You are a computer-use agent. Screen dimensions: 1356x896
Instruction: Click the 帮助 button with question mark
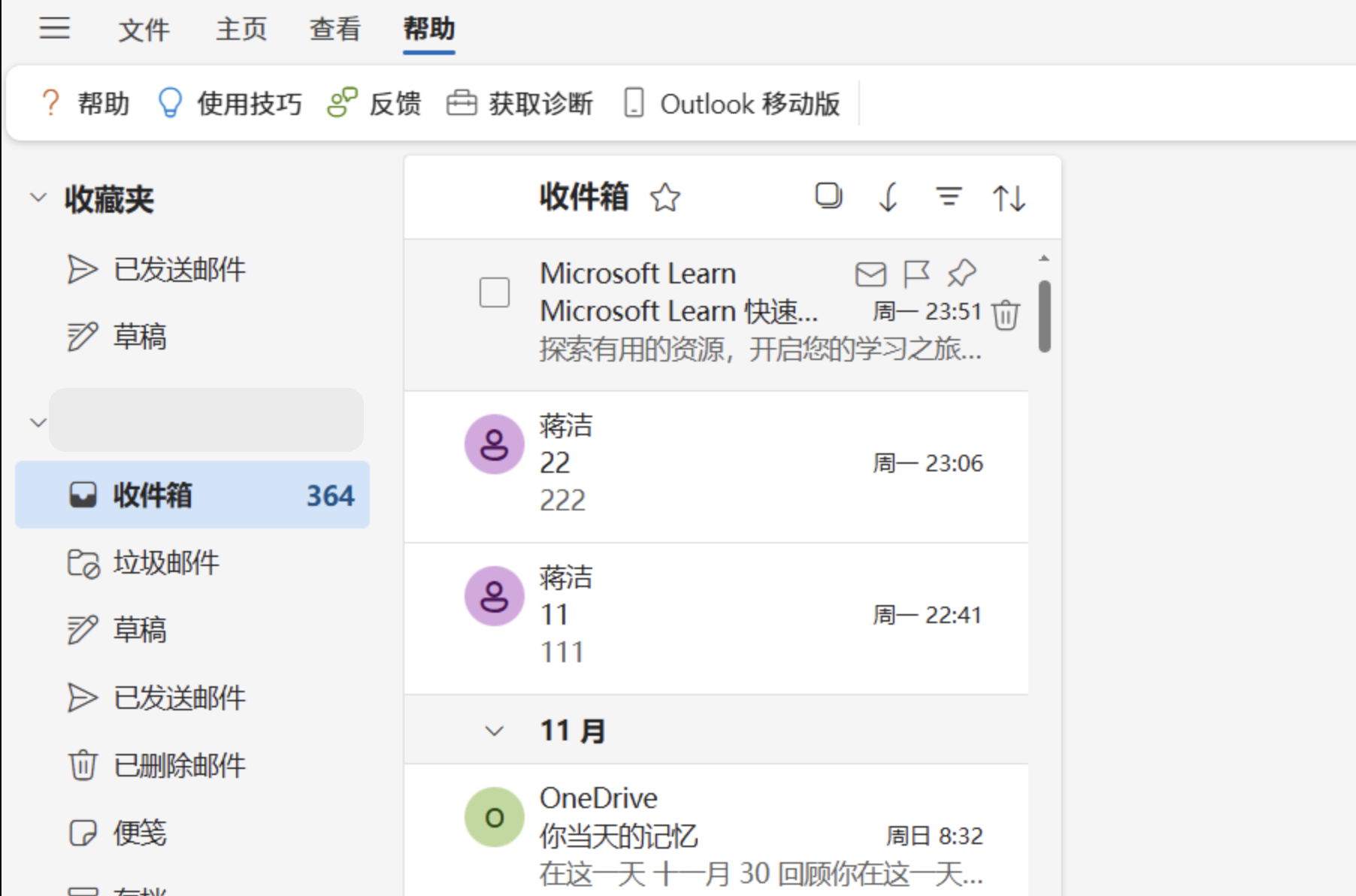click(85, 103)
